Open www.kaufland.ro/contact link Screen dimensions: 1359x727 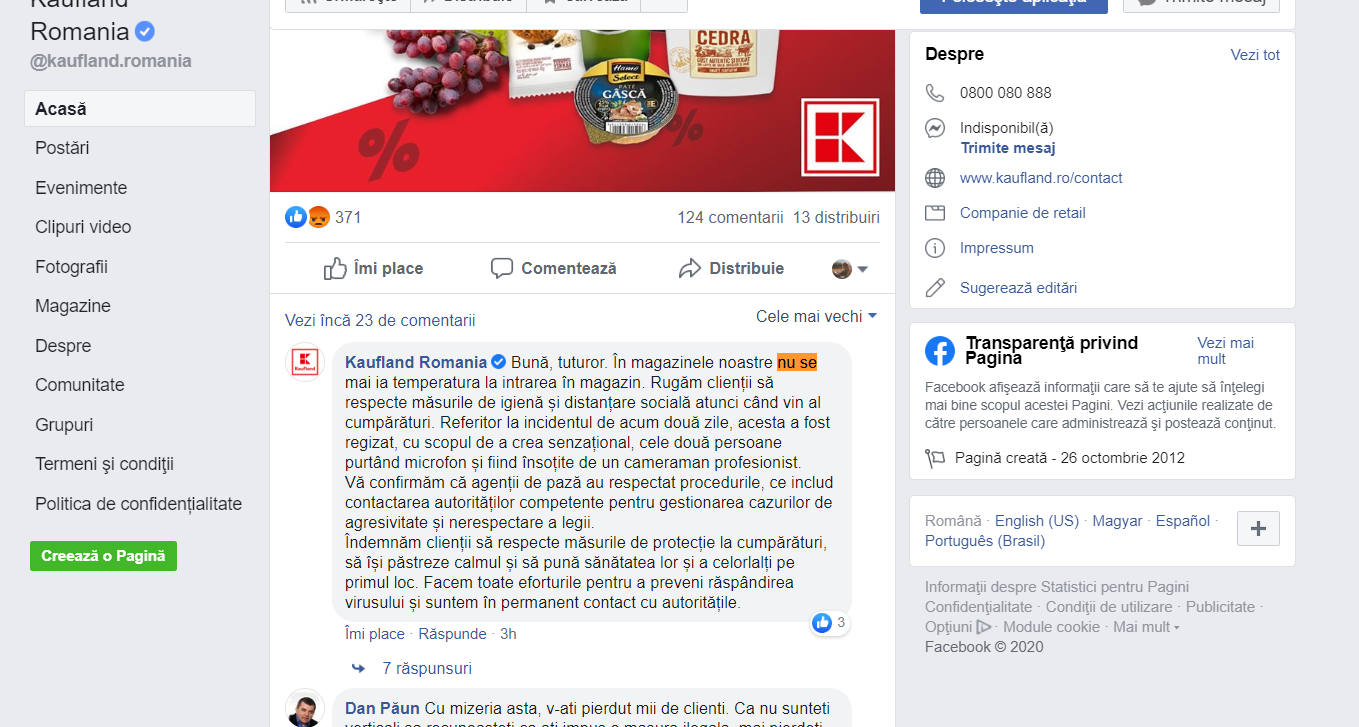point(1041,178)
